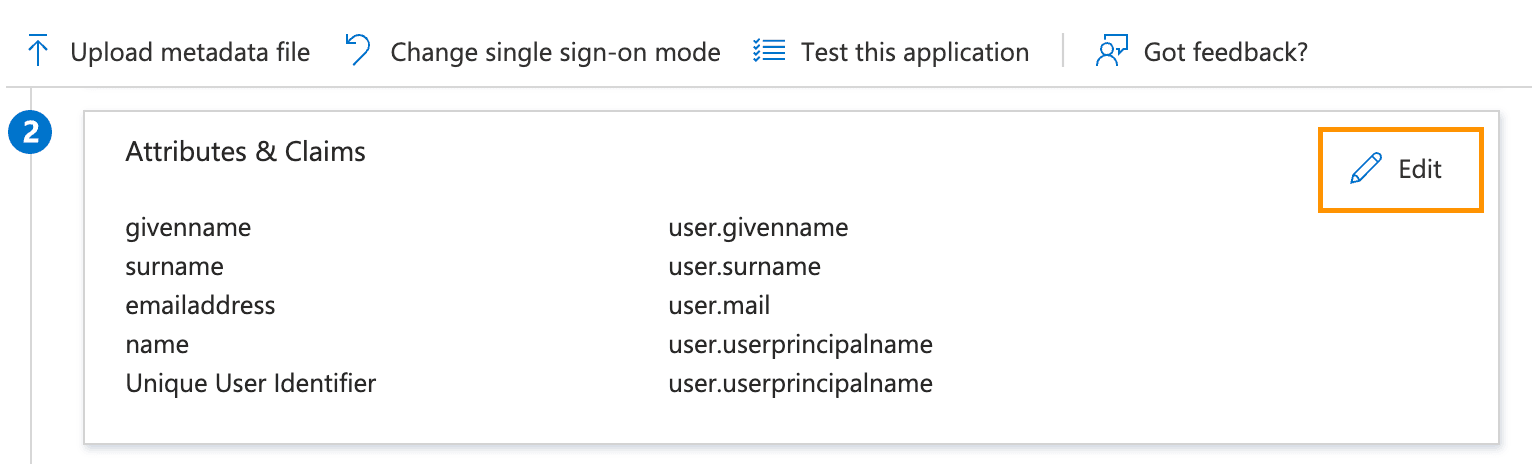
Task: Click the upload arrow icon
Action: pos(39,51)
